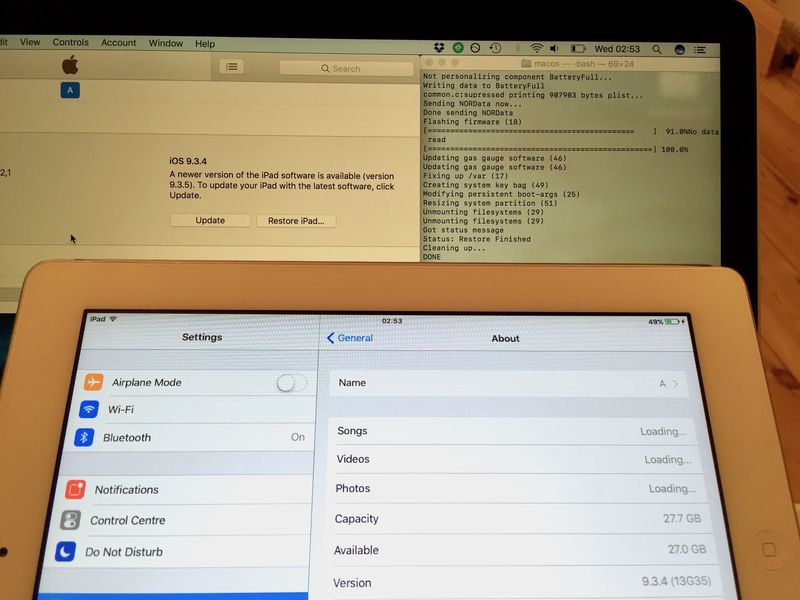Screen dimensions: 800x600
Task: Open the Name row chevron
Action: coord(676,384)
